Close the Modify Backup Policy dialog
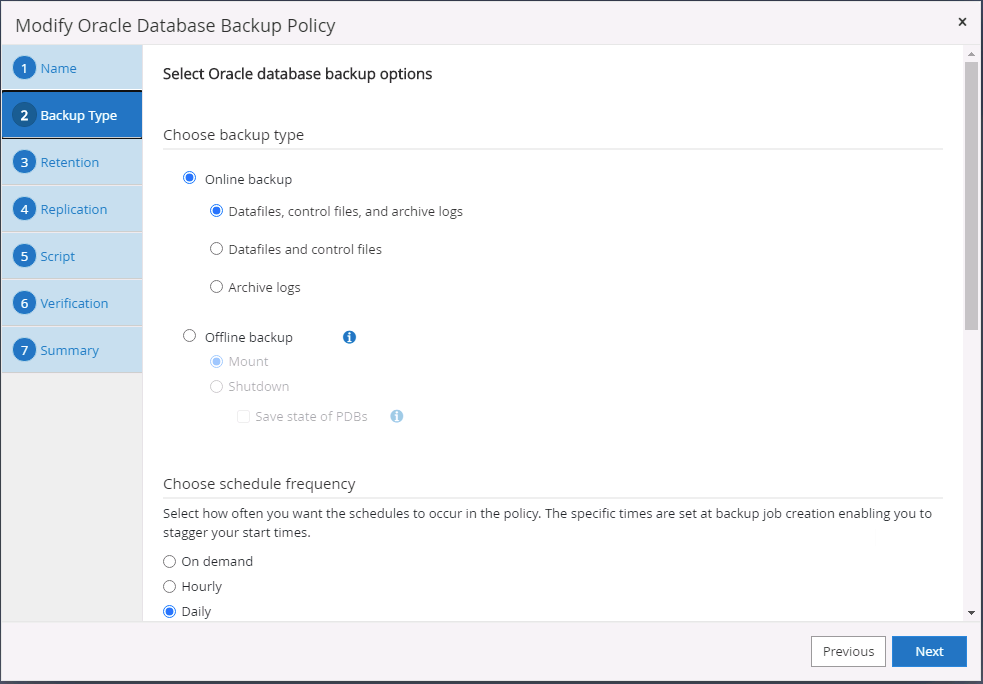This screenshot has width=983, height=684. pos(962,21)
